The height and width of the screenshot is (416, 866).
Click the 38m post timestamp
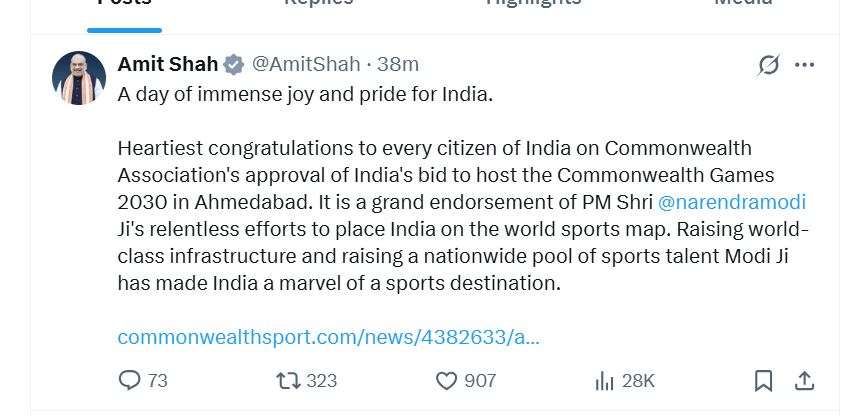[398, 64]
